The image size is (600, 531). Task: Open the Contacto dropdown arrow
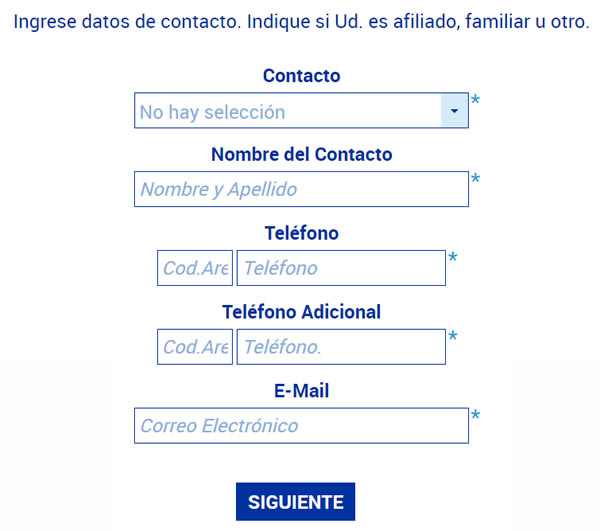[454, 111]
